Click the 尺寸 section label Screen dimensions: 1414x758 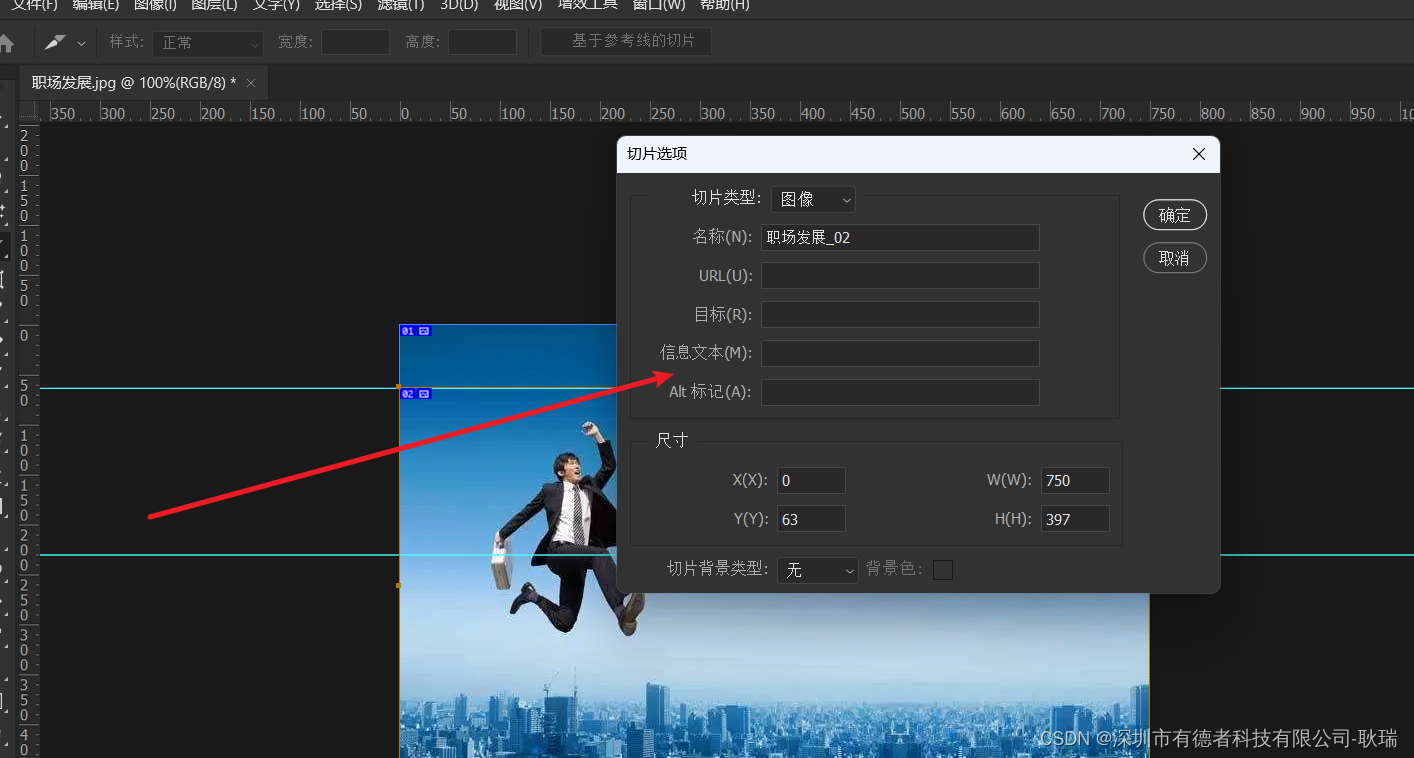[x=672, y=441]
